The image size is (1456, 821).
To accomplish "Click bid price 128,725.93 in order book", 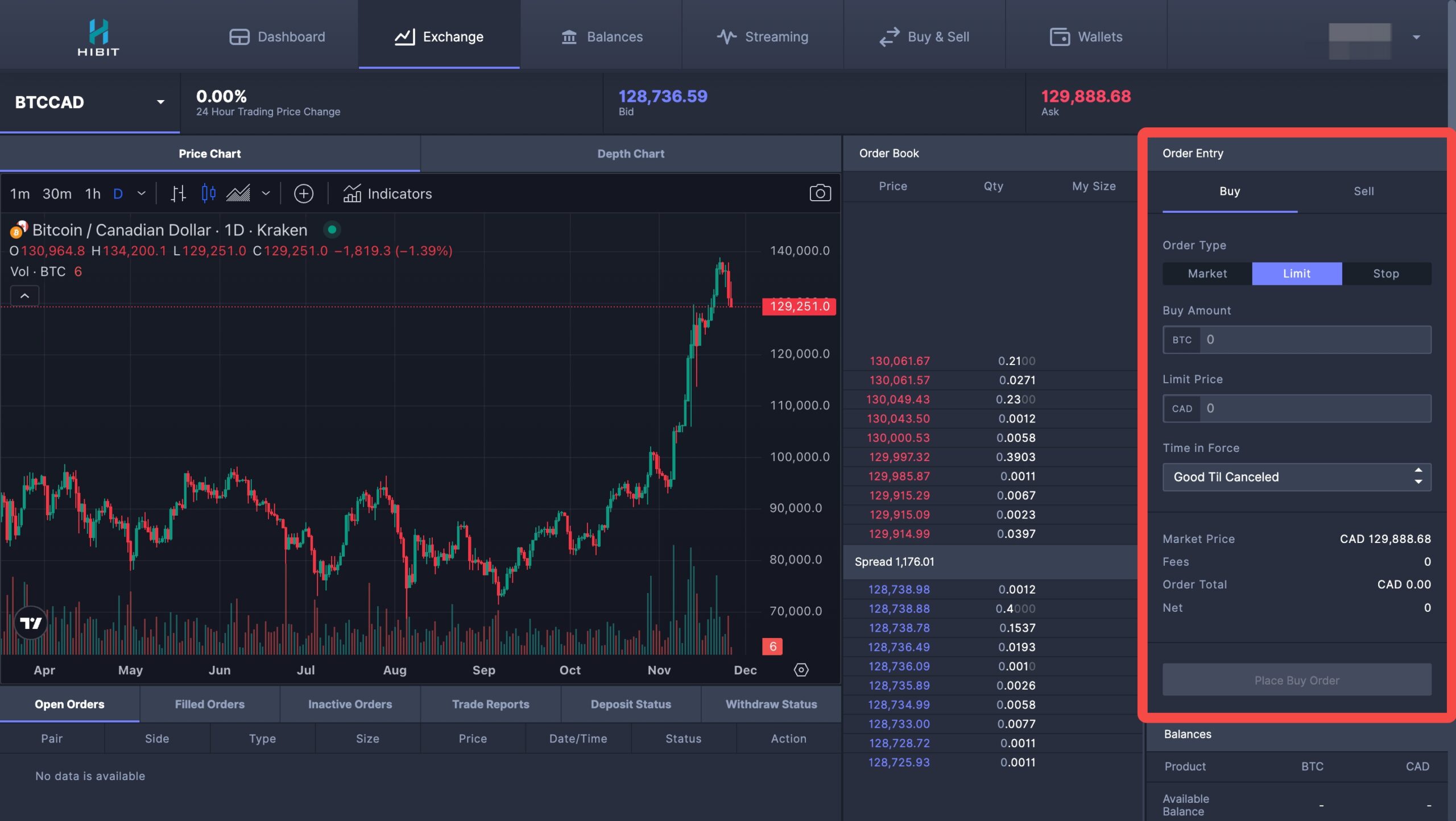I will (899, 762).
